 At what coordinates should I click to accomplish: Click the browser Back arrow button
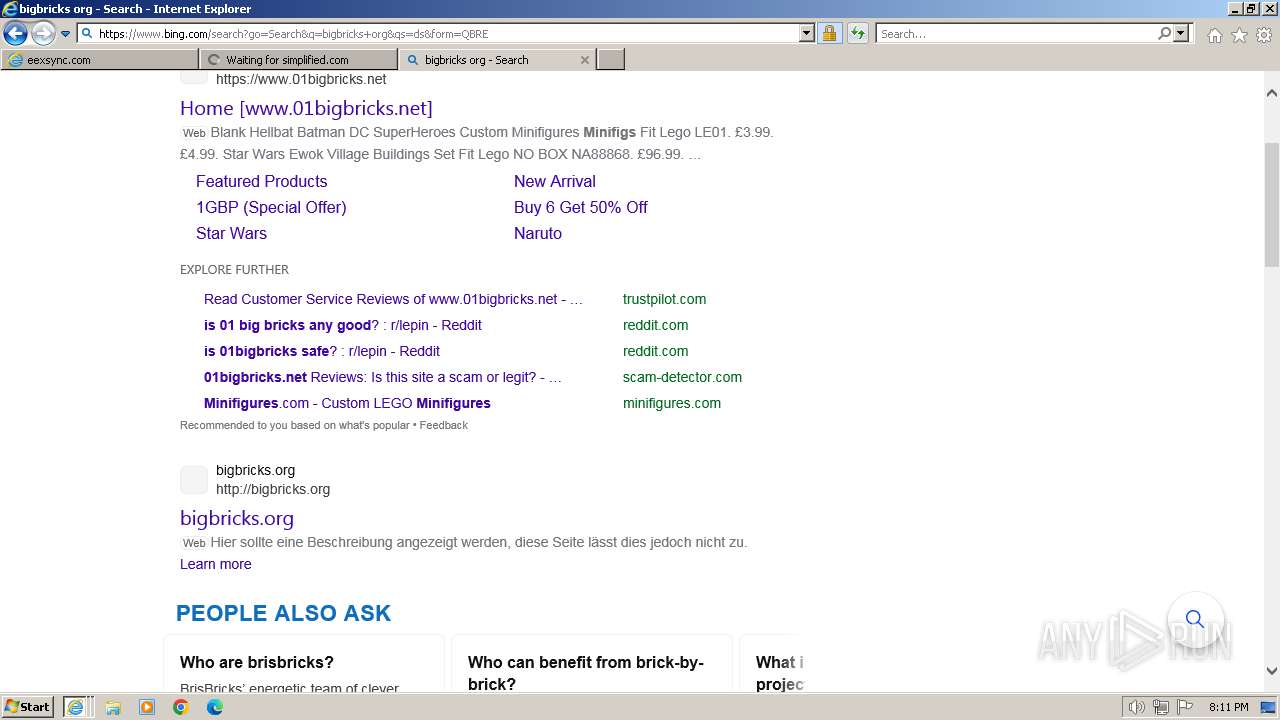point(15,33)
